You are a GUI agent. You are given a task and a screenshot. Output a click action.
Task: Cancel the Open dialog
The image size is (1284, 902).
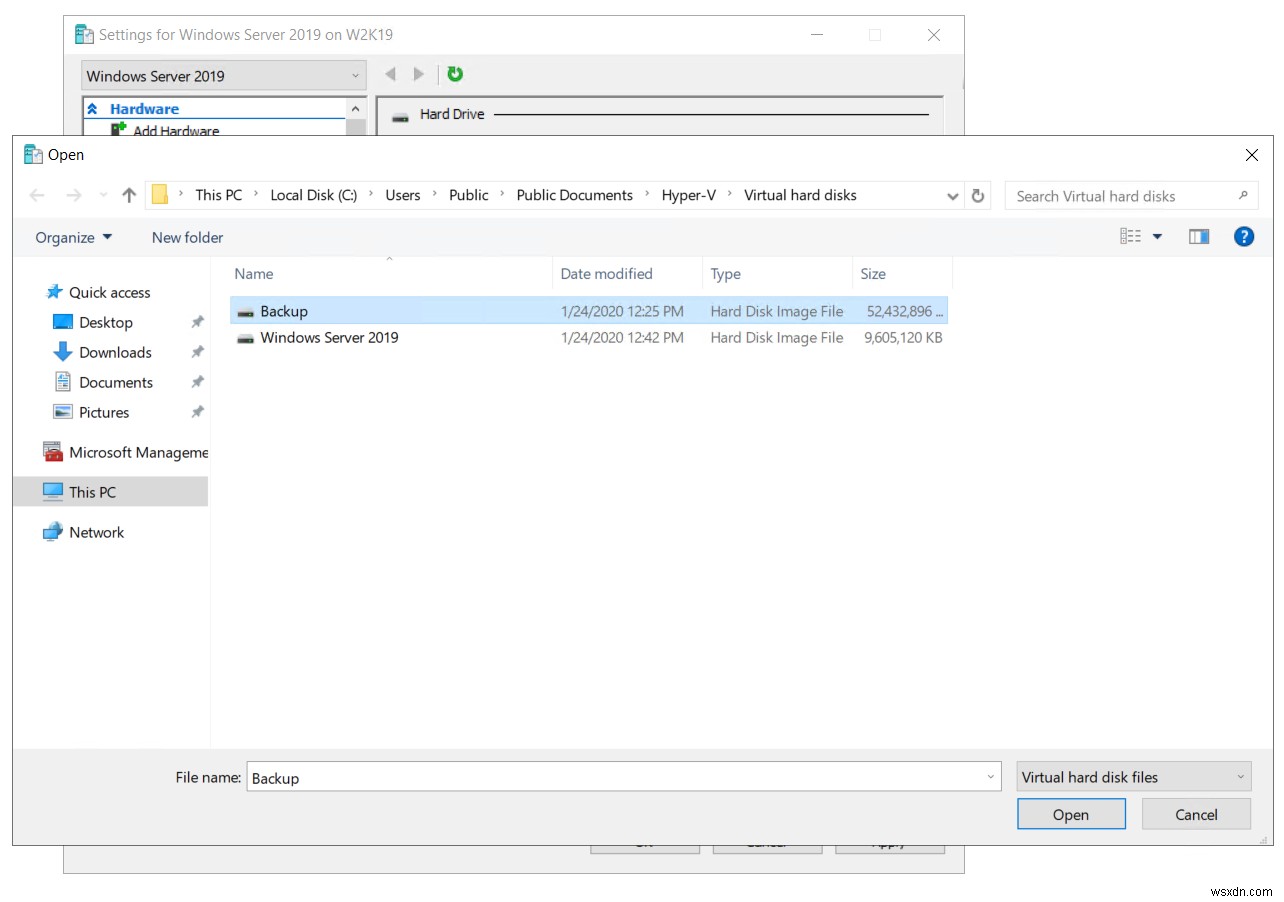click(1195, 813)
